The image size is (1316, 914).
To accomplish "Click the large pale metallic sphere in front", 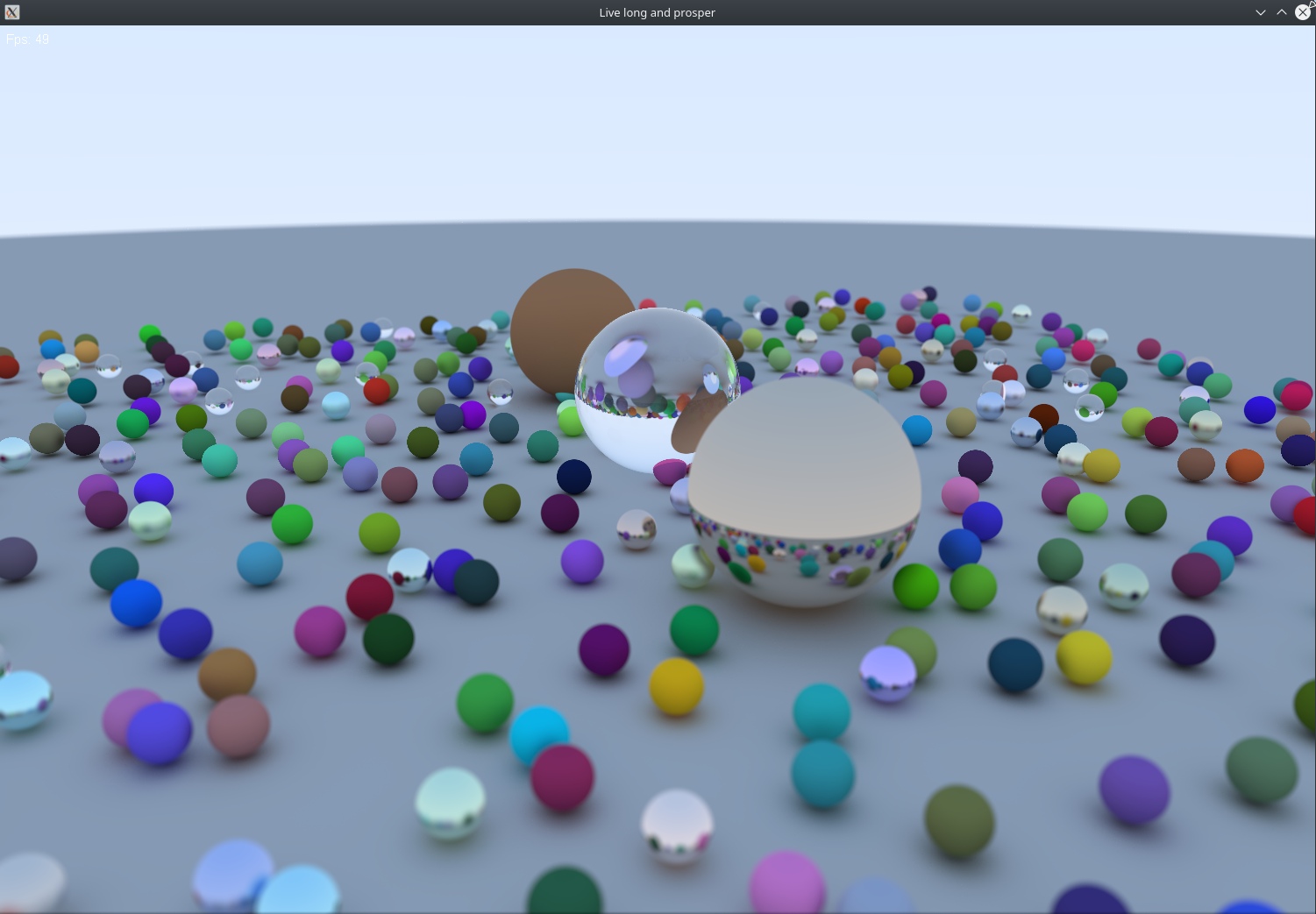I will click(x=804, y=492).
